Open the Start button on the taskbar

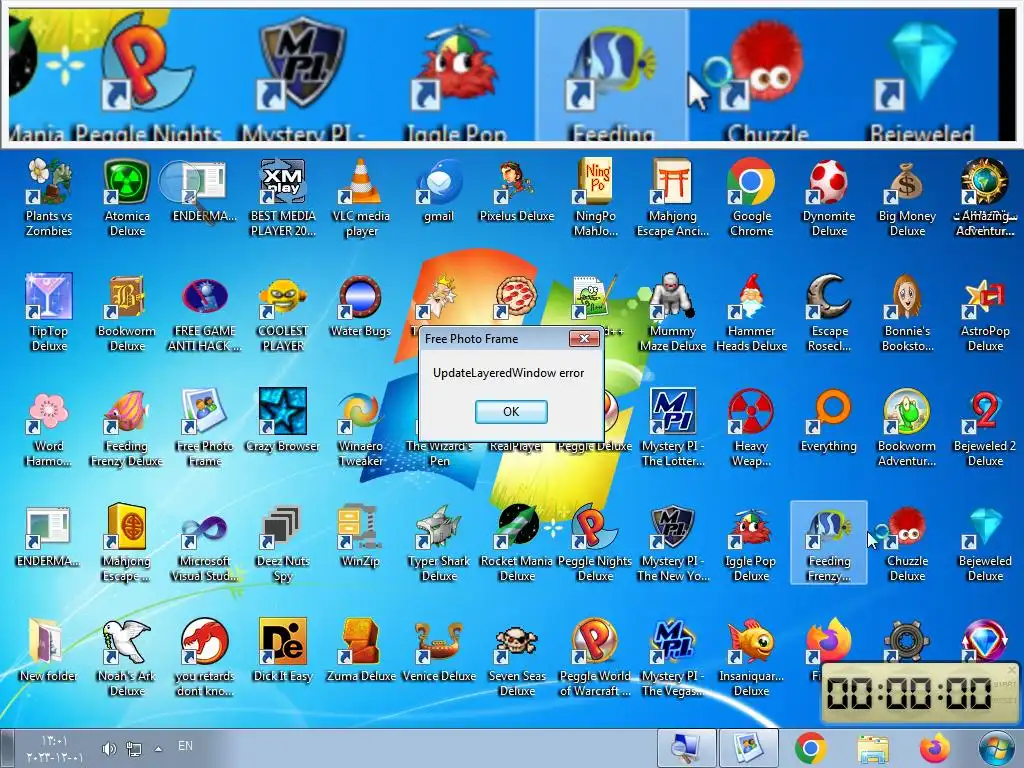click(997, 749)
